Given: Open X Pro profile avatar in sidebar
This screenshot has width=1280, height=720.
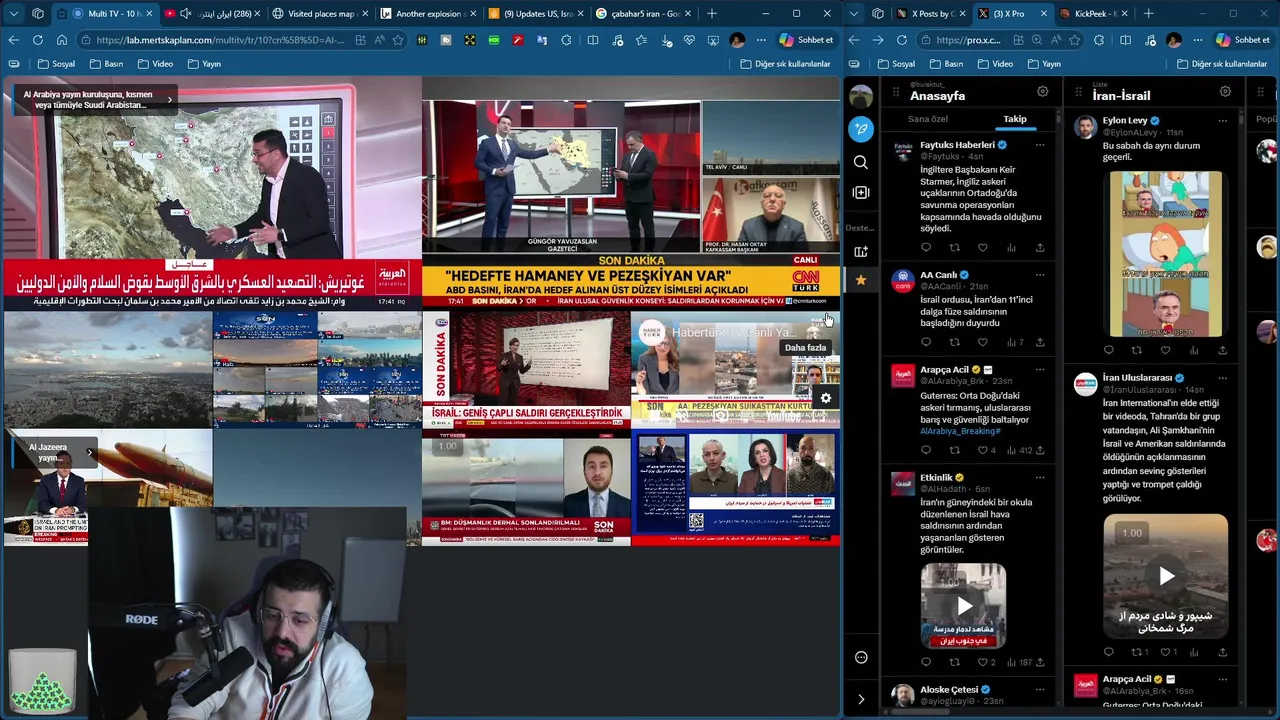Looking at the screenshot, I should tap(861, 97).
